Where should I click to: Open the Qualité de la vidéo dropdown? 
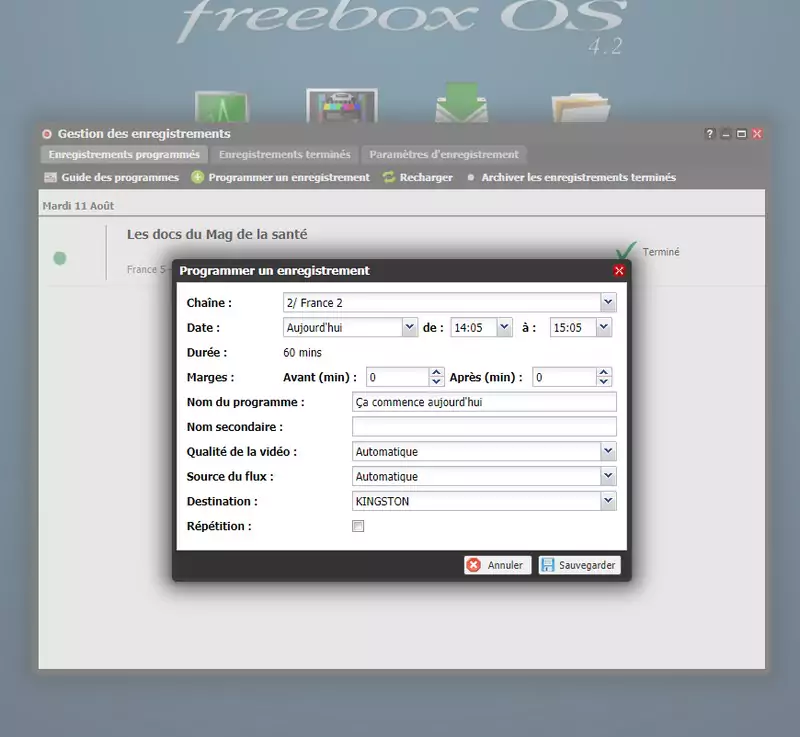tap(608, 452)
